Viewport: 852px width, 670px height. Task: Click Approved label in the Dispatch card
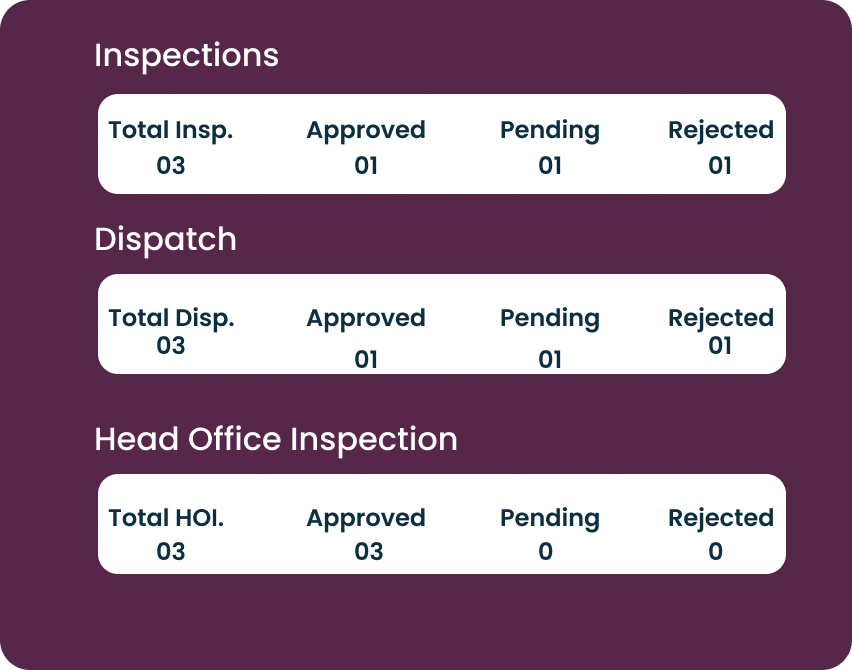366,318
